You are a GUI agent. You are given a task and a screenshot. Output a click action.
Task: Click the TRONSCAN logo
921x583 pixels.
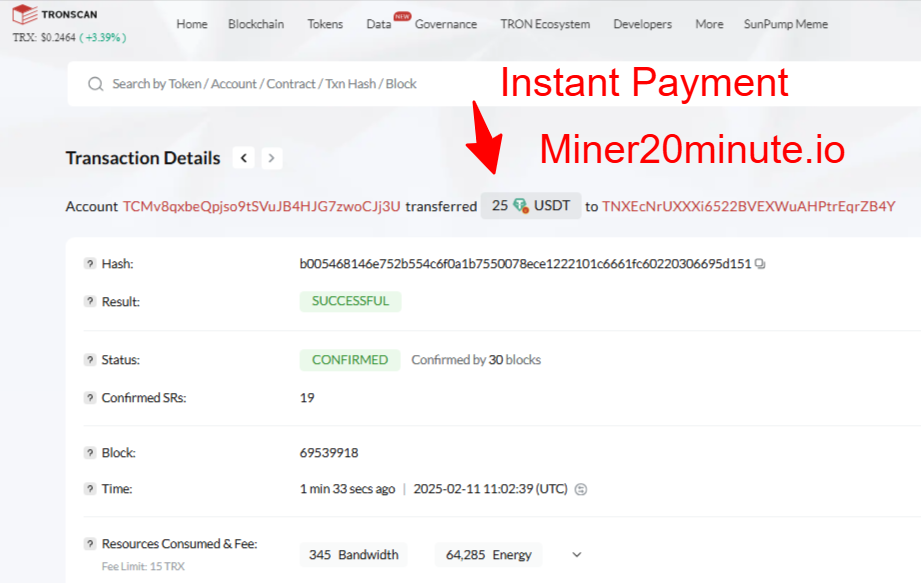point(55,14)
